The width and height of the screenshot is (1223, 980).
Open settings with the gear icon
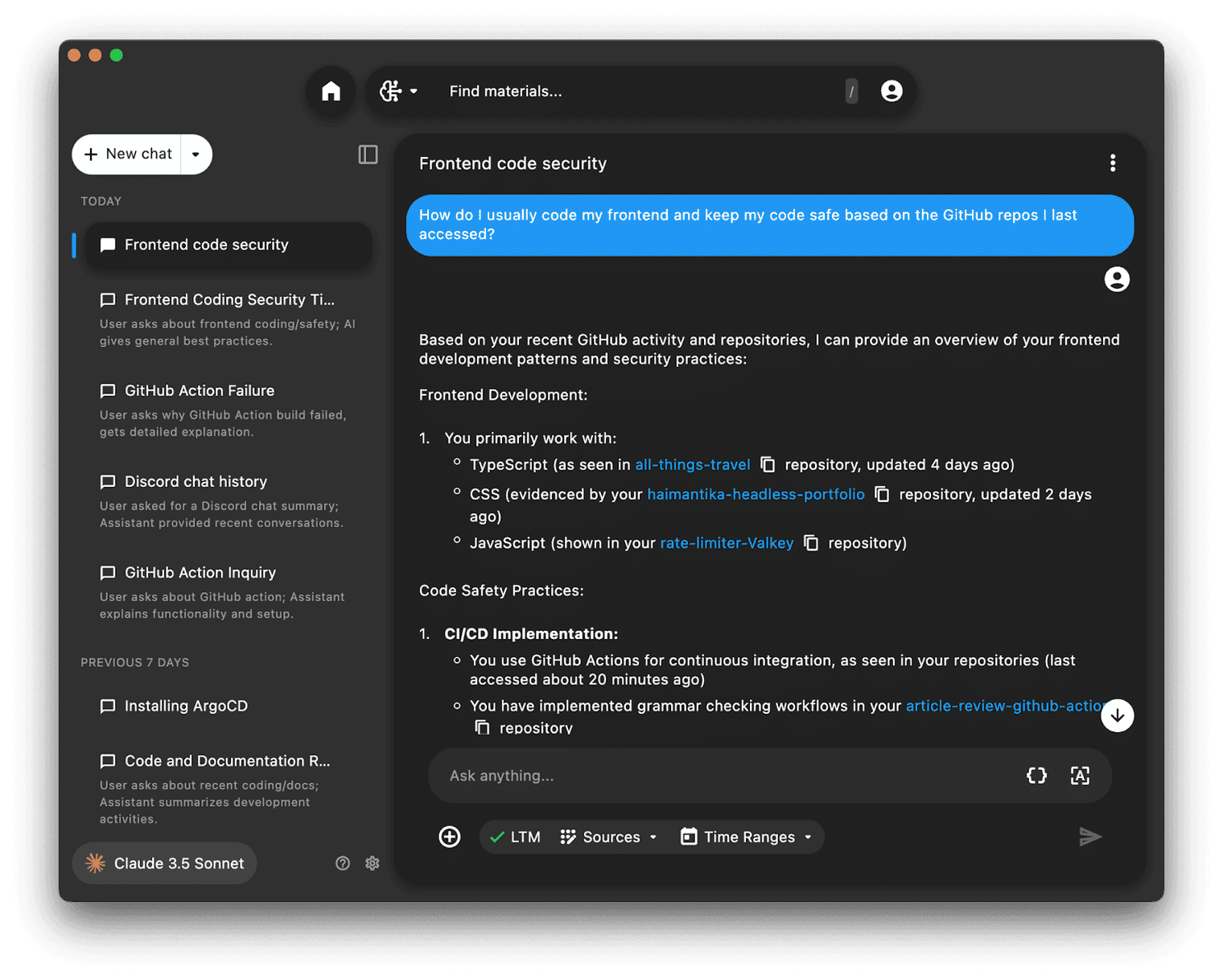(x=373, y=863)
